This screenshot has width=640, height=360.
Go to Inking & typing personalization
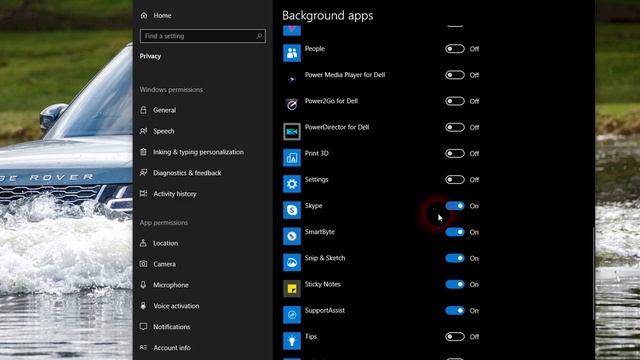pos(198,152)
